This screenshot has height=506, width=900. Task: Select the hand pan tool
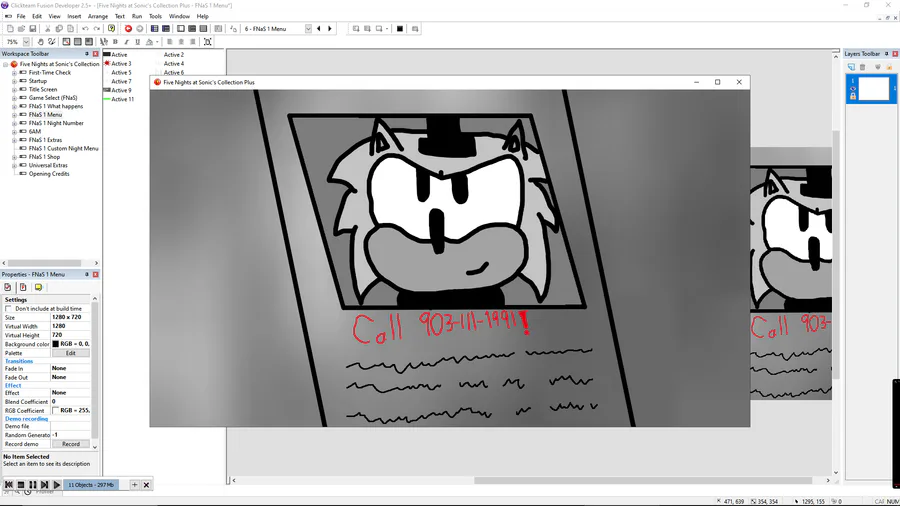(40, 42)
